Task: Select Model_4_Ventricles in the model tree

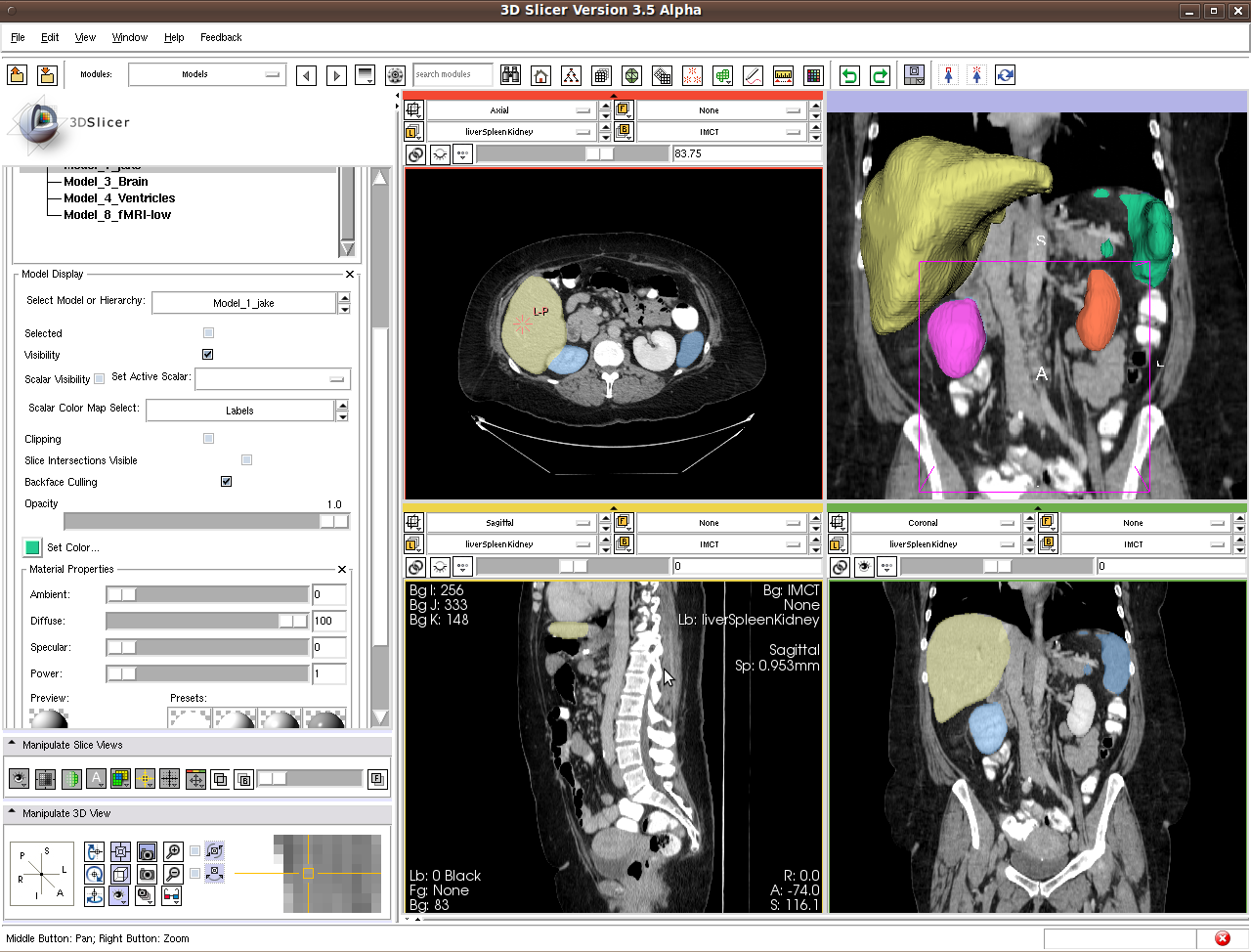Action: [119, 198]
